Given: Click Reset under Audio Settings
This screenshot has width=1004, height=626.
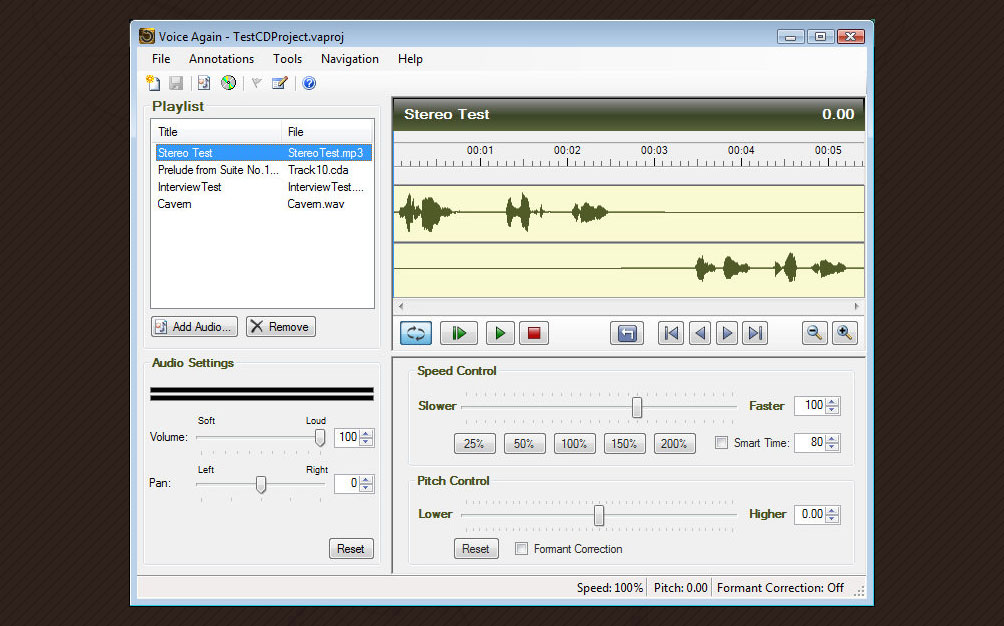Looking at the screenshot, I should coord(351,548).
